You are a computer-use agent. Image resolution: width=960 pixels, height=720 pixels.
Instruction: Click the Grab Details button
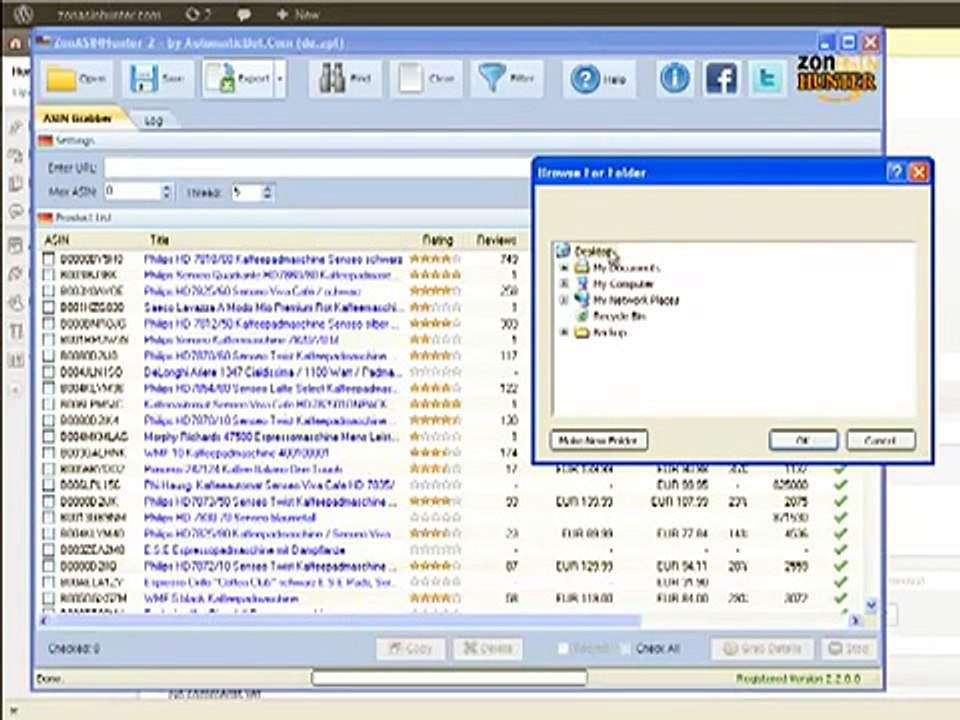[762, 648]
